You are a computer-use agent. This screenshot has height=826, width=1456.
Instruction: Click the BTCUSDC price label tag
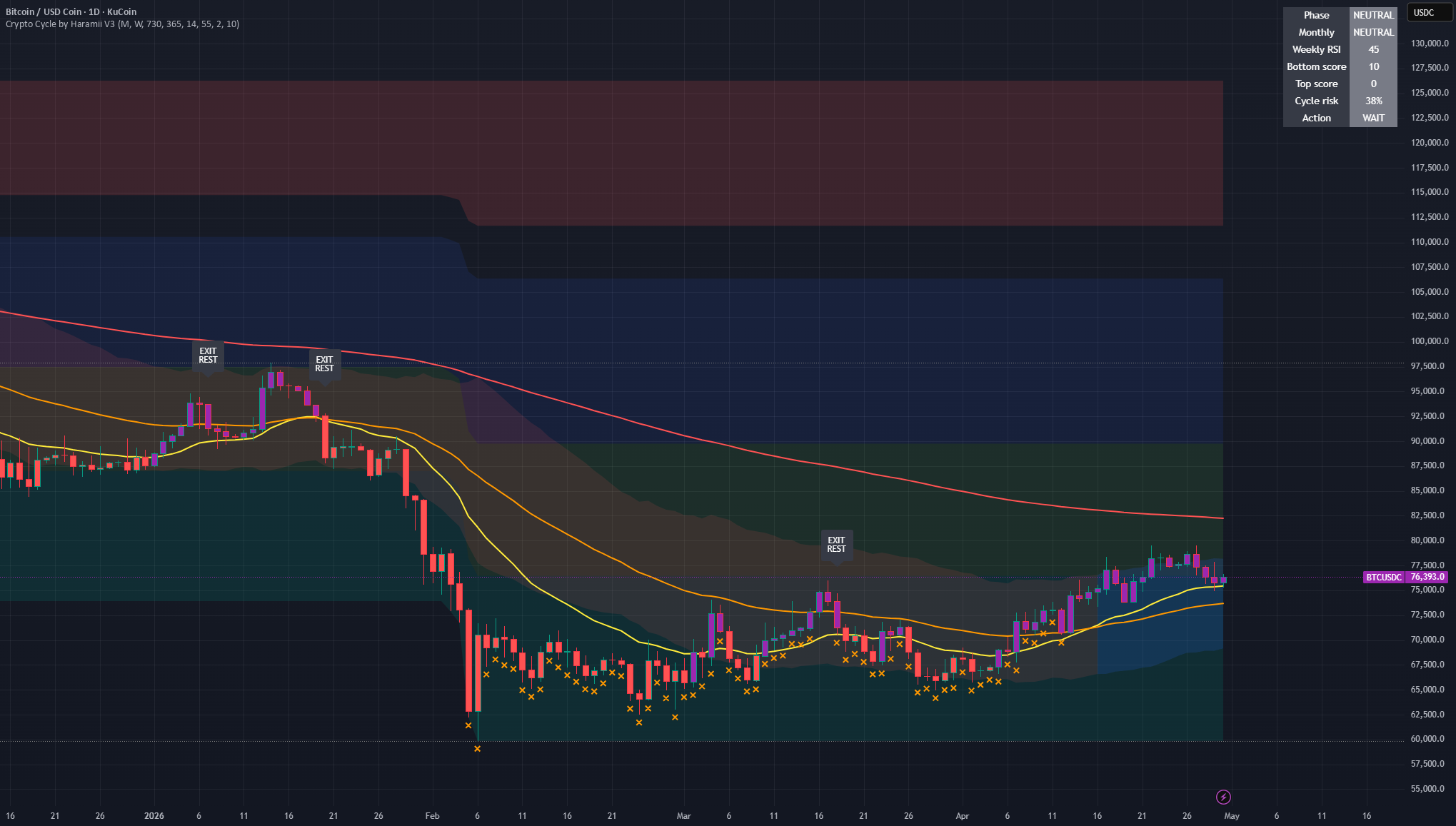click(x=1384, y=577)
